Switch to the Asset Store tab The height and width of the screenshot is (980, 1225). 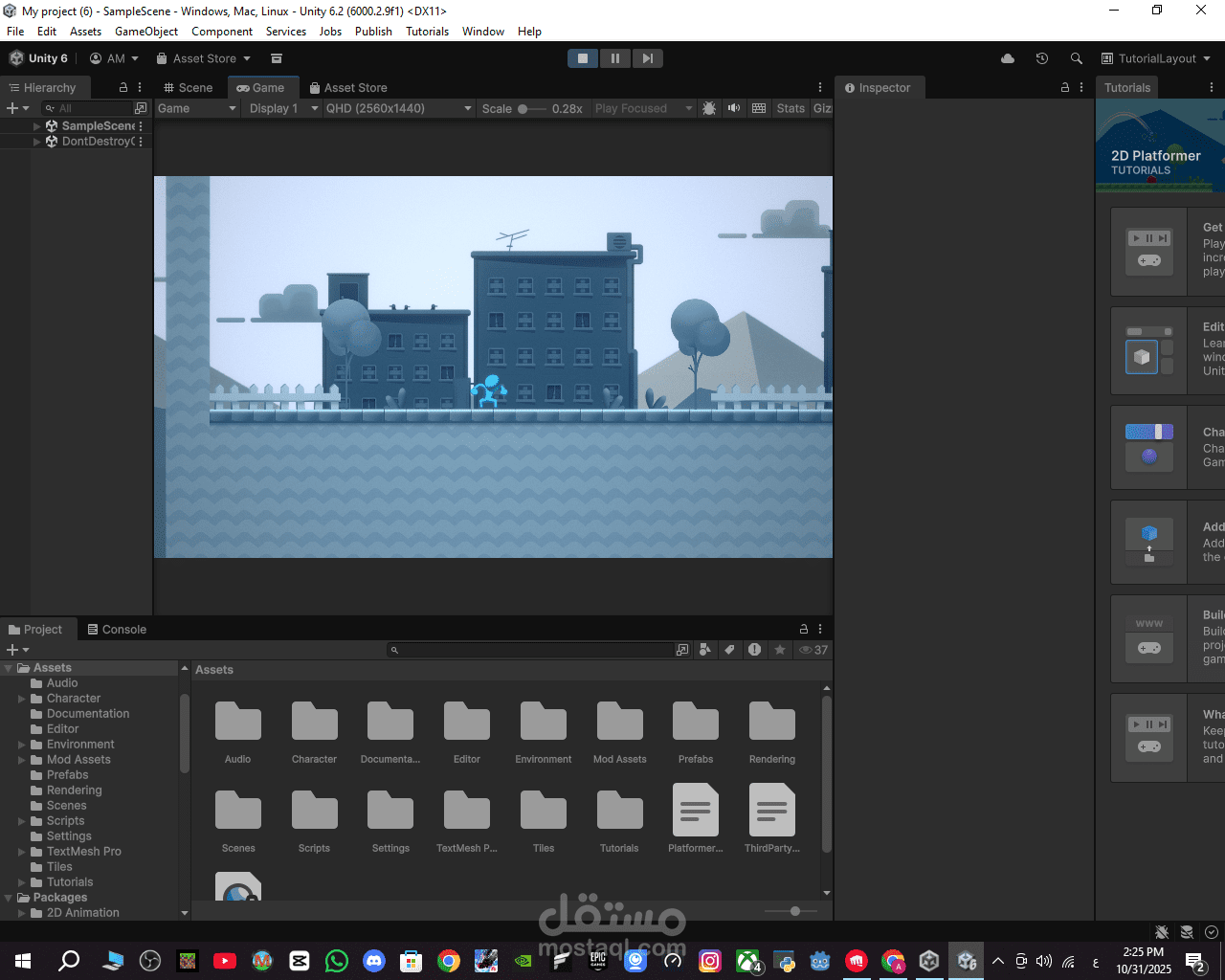347,87
